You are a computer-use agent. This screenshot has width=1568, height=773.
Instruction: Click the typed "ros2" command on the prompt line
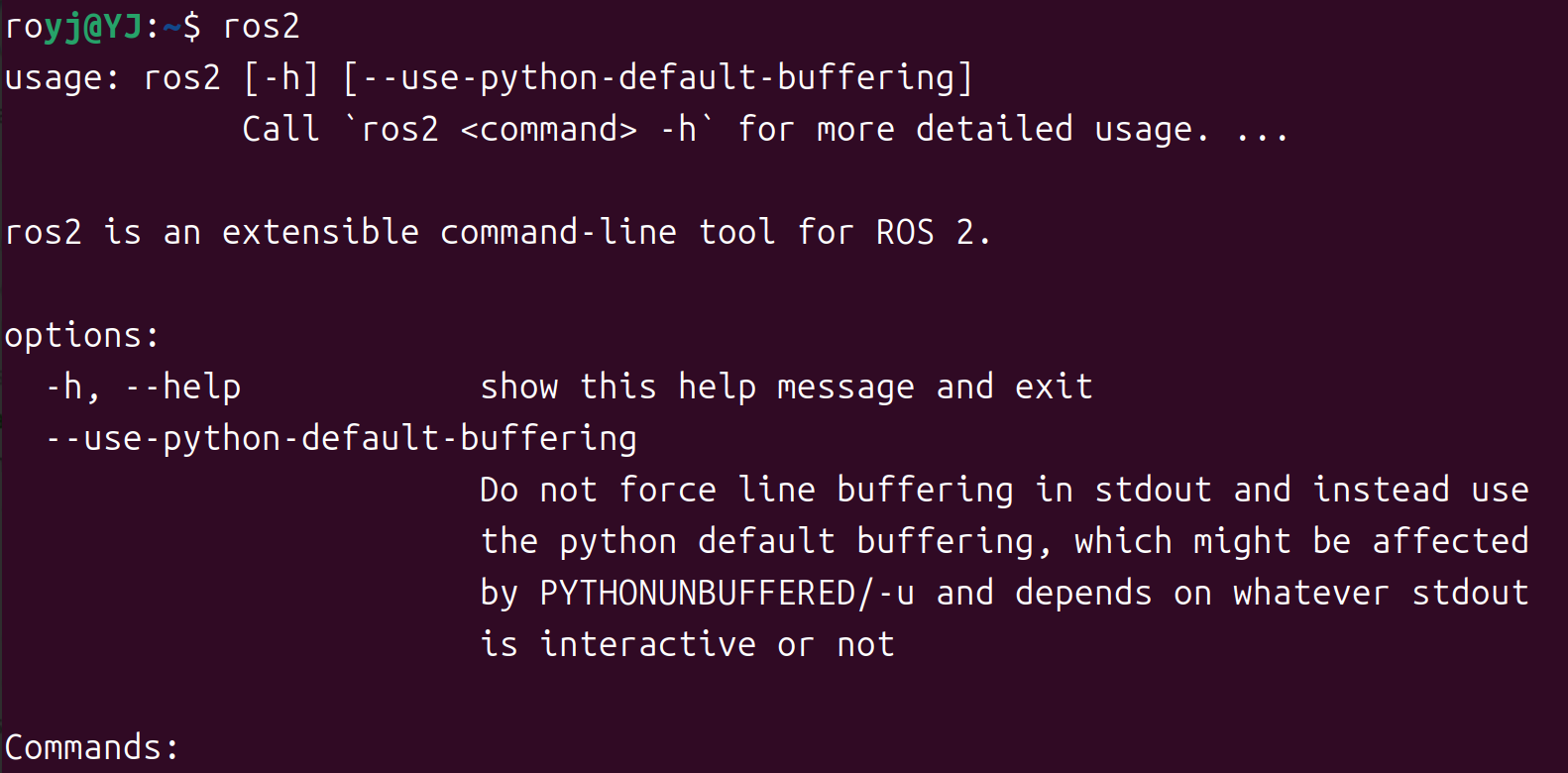[262, 27]
